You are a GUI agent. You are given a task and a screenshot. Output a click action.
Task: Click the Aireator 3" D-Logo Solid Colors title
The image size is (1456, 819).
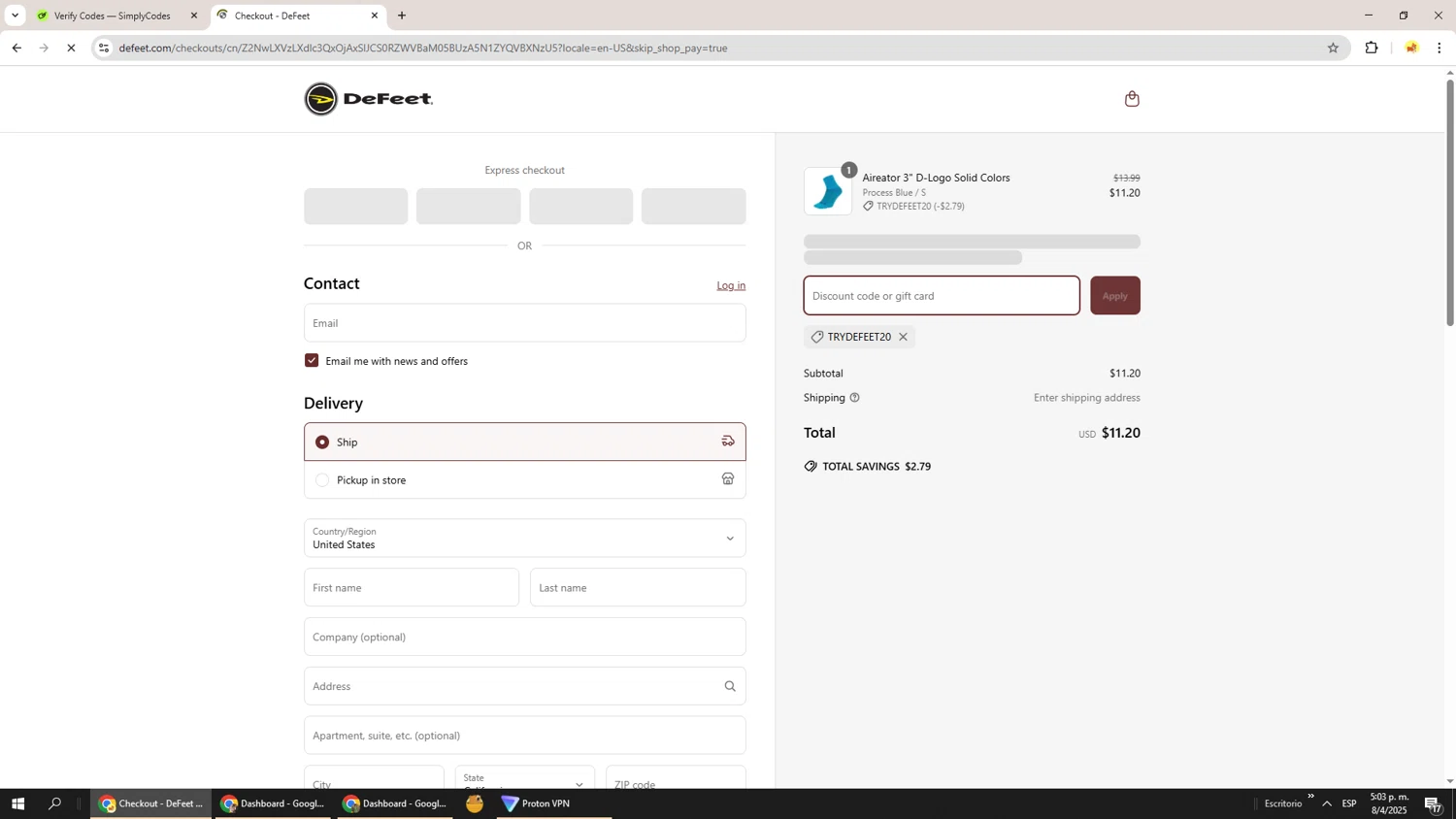[x=937, y=178]
